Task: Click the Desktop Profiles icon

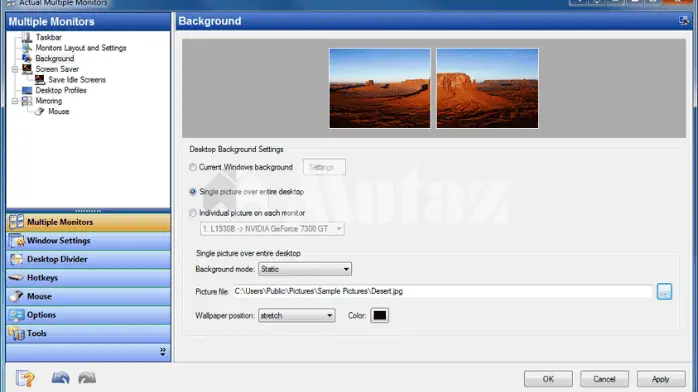Action: [27, 90]
